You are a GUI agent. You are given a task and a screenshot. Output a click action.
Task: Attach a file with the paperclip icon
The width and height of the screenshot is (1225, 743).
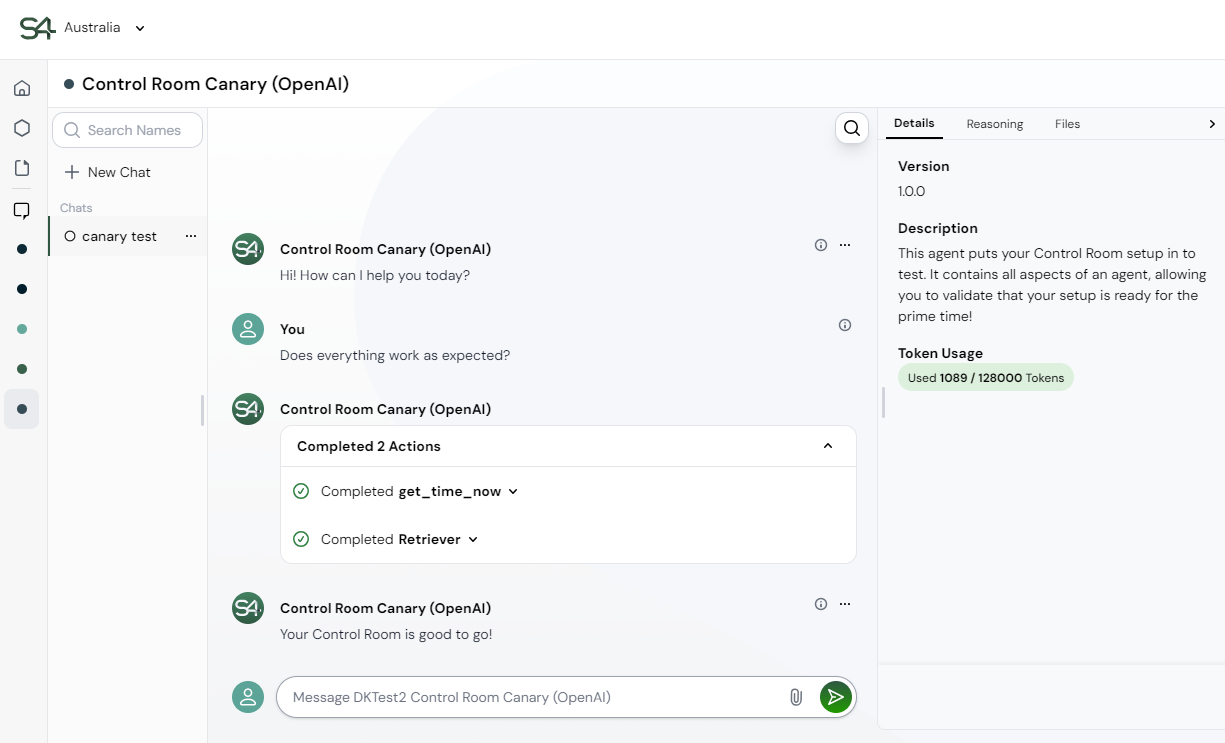(x=796, y=697)
